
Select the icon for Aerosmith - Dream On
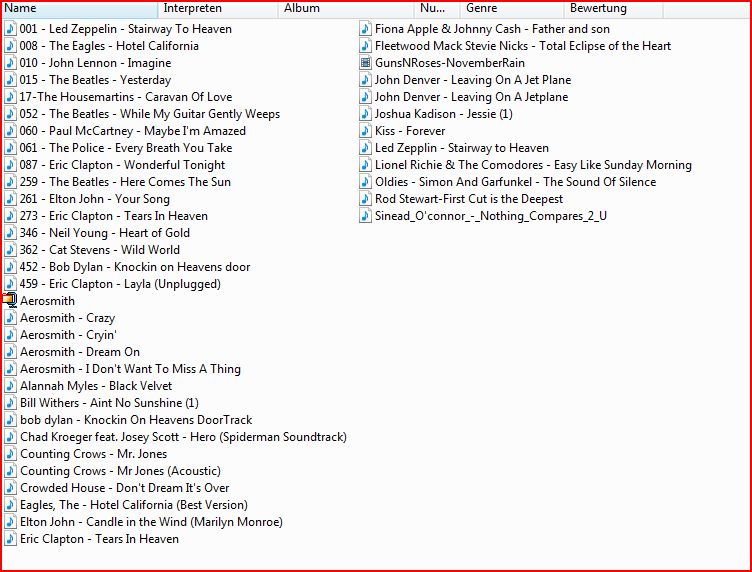(x=10, y=352)
